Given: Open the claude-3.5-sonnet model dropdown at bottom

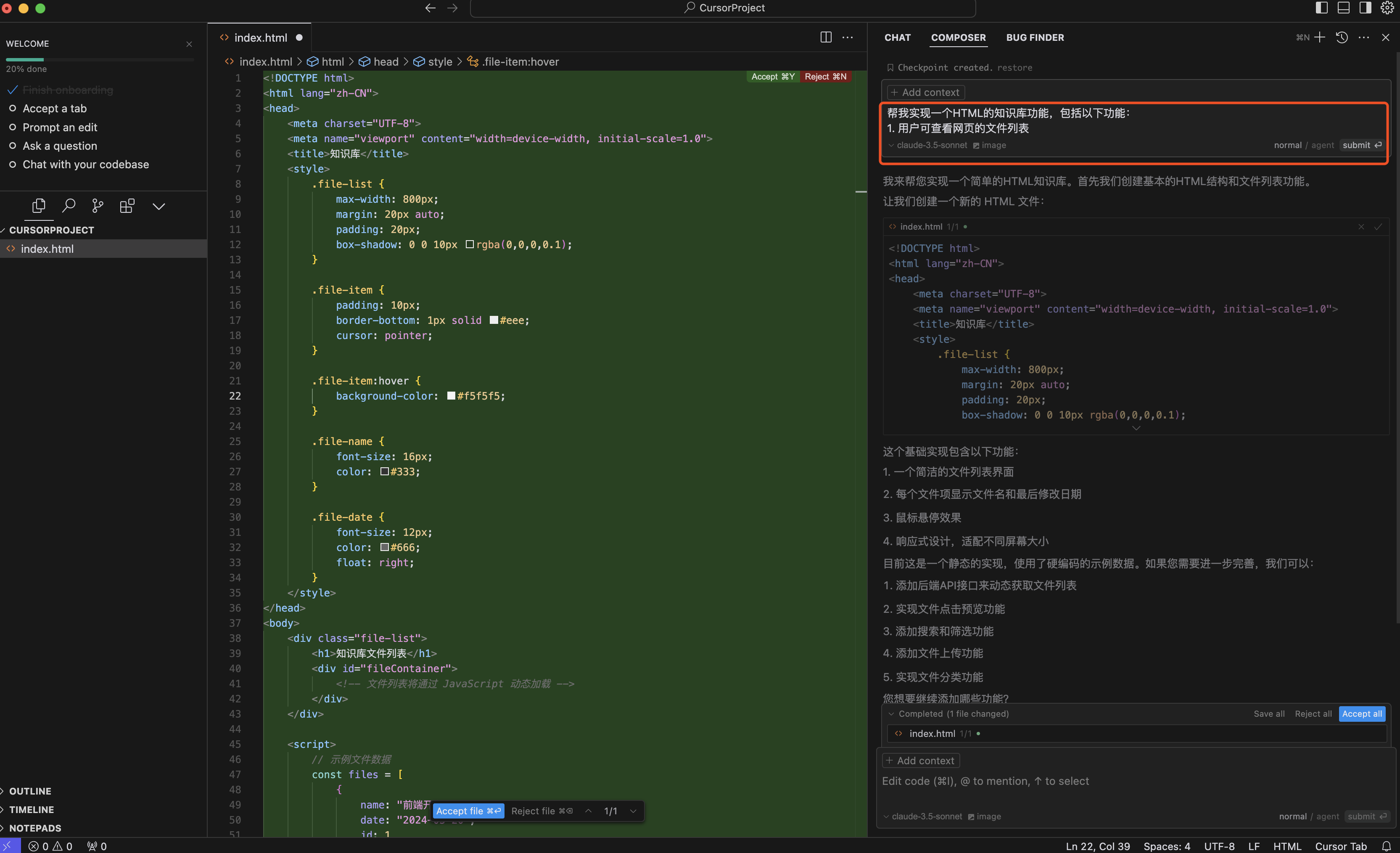Looking at the screenshot, I should [x=926, y=816].
